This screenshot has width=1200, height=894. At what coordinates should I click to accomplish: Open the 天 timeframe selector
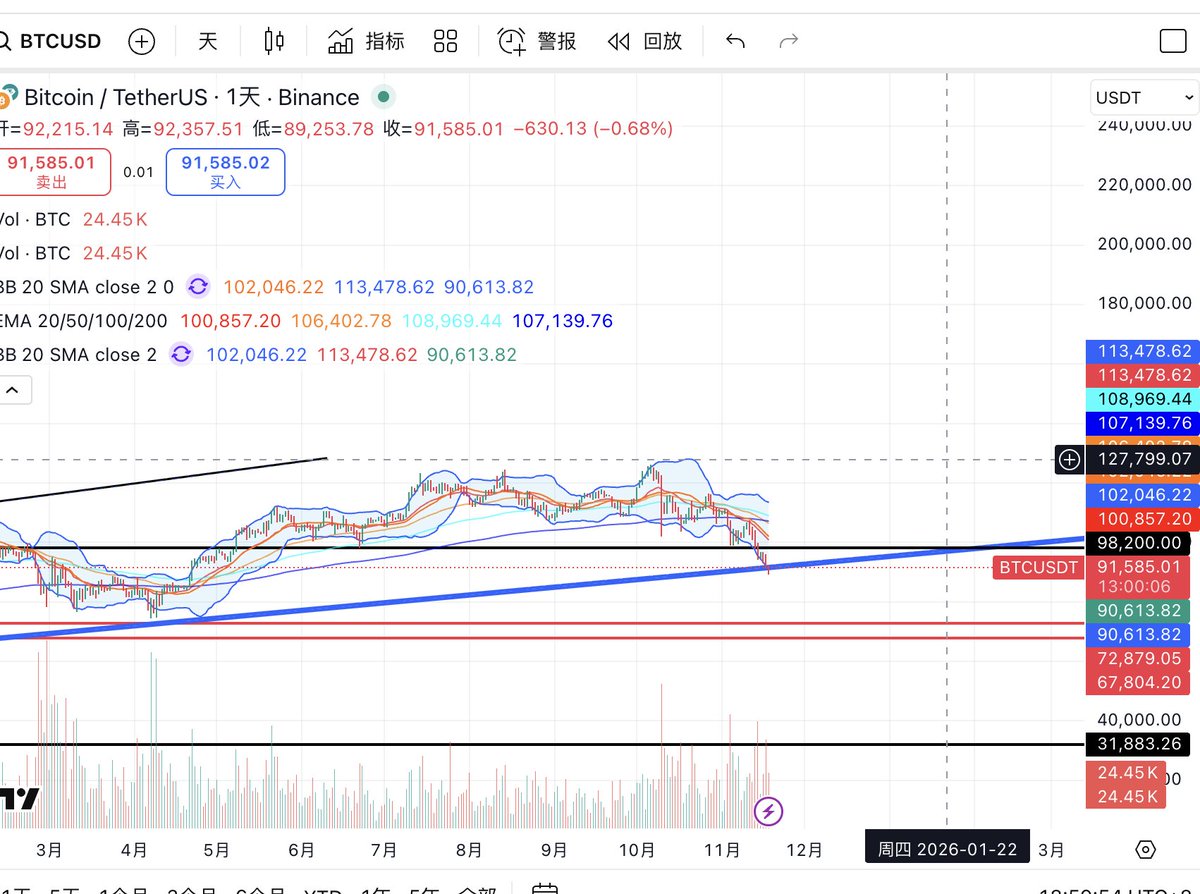(207, 41)
